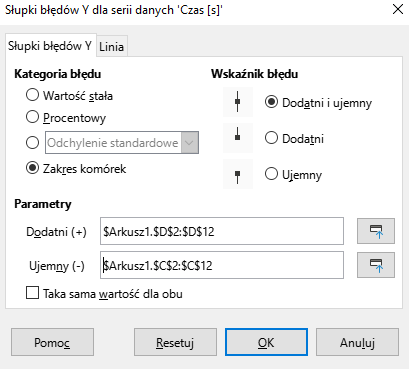Choose the Ujemny error indicator
Viewport: 409px width, 369px height.
[x=271, y=174]
